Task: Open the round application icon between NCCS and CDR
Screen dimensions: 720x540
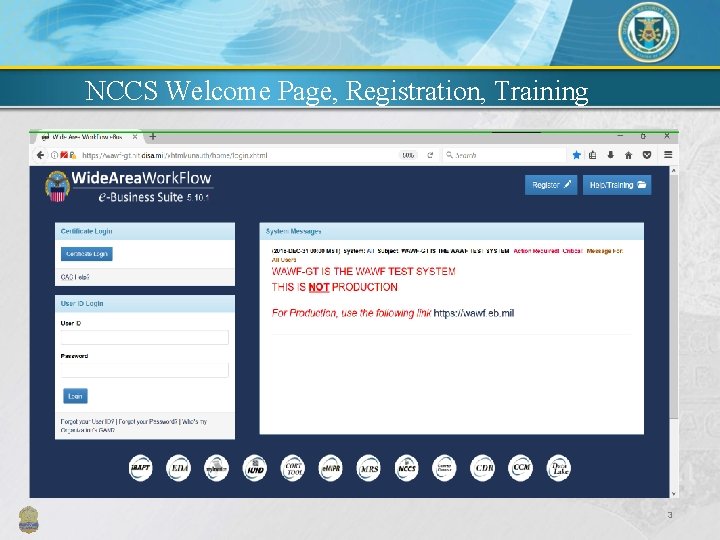Action: coord(444,468)
